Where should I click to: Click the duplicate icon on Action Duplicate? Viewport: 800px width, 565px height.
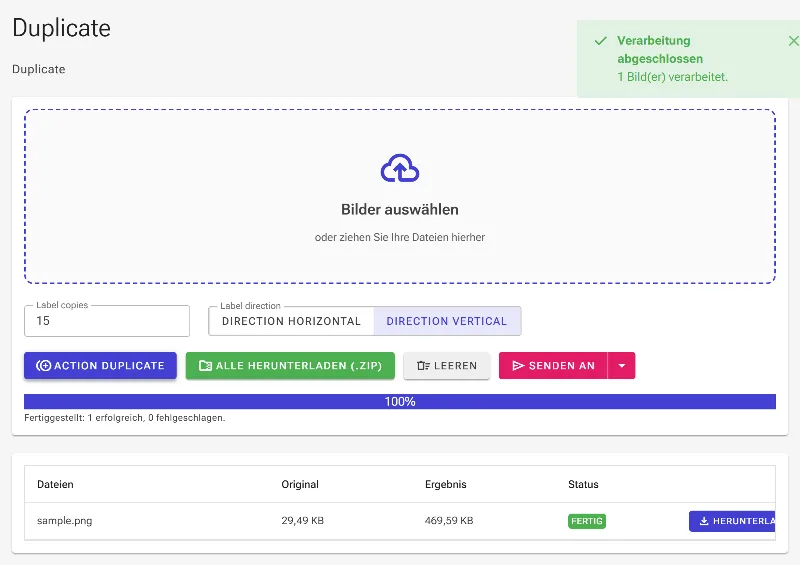43,365
